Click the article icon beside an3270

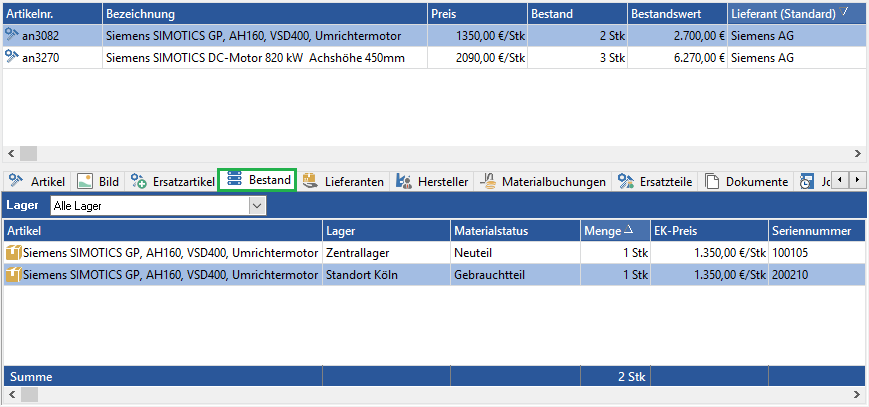(x=12, y=57)
